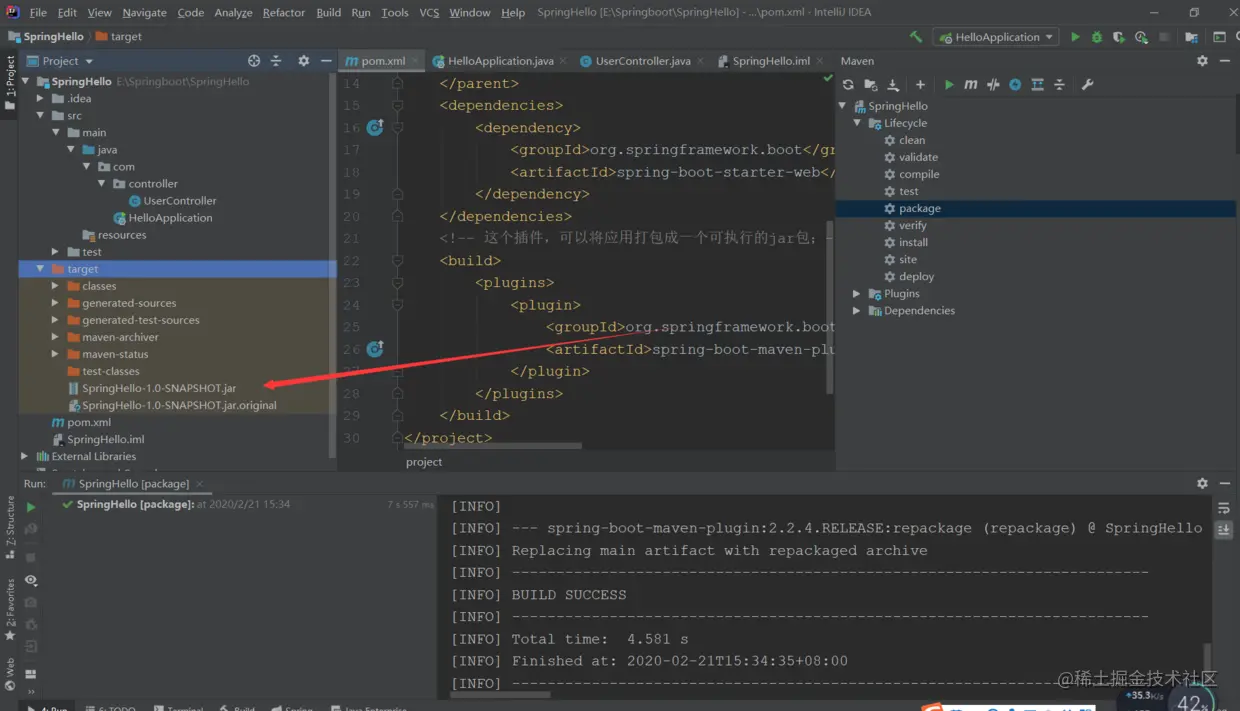This screenshot has width=1240, height=711.
Task: Run the SpringHello project with the green arrow
Action: click(1076, 36)
